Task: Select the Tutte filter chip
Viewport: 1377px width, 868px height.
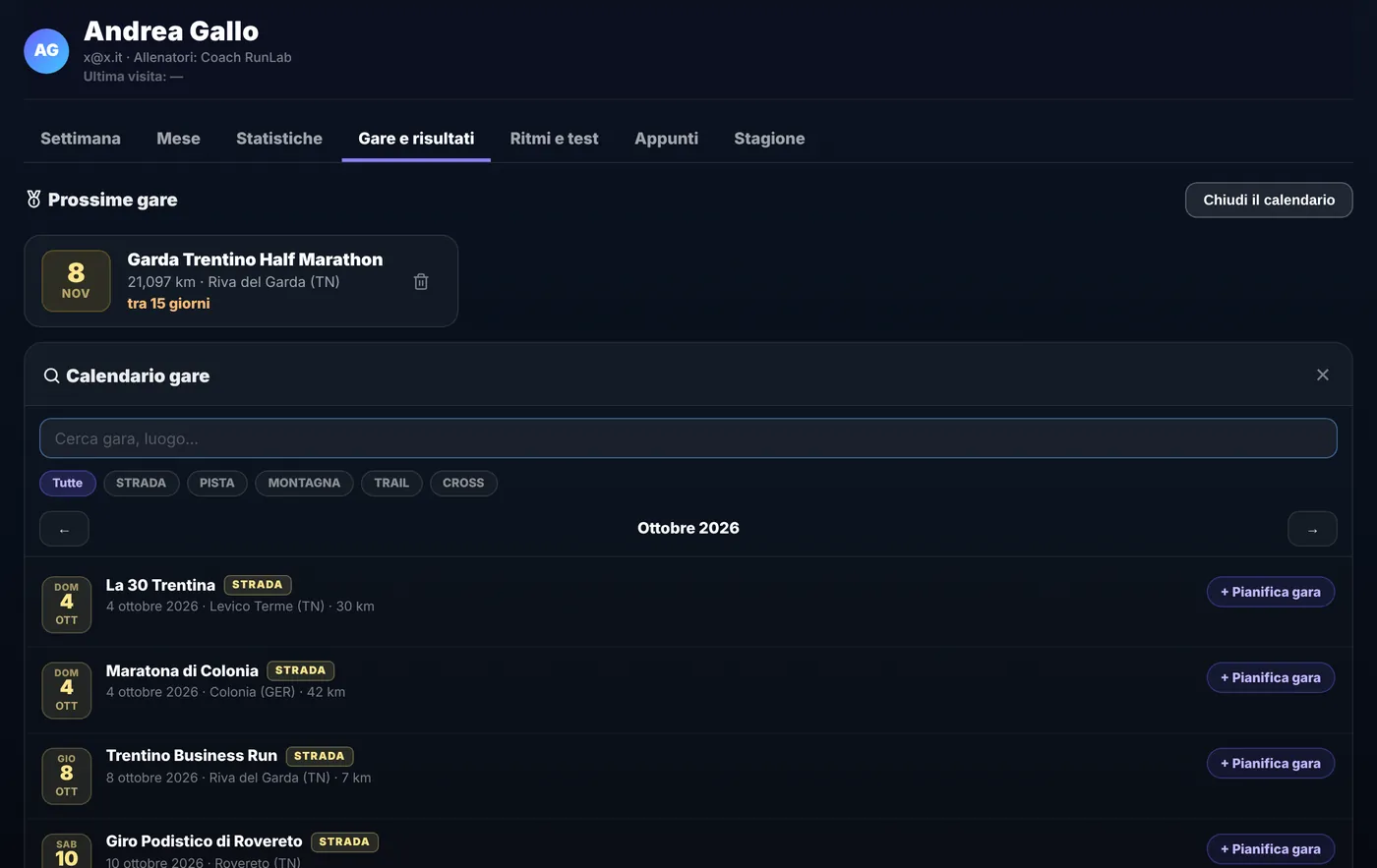Action: [x=68, y=483]
